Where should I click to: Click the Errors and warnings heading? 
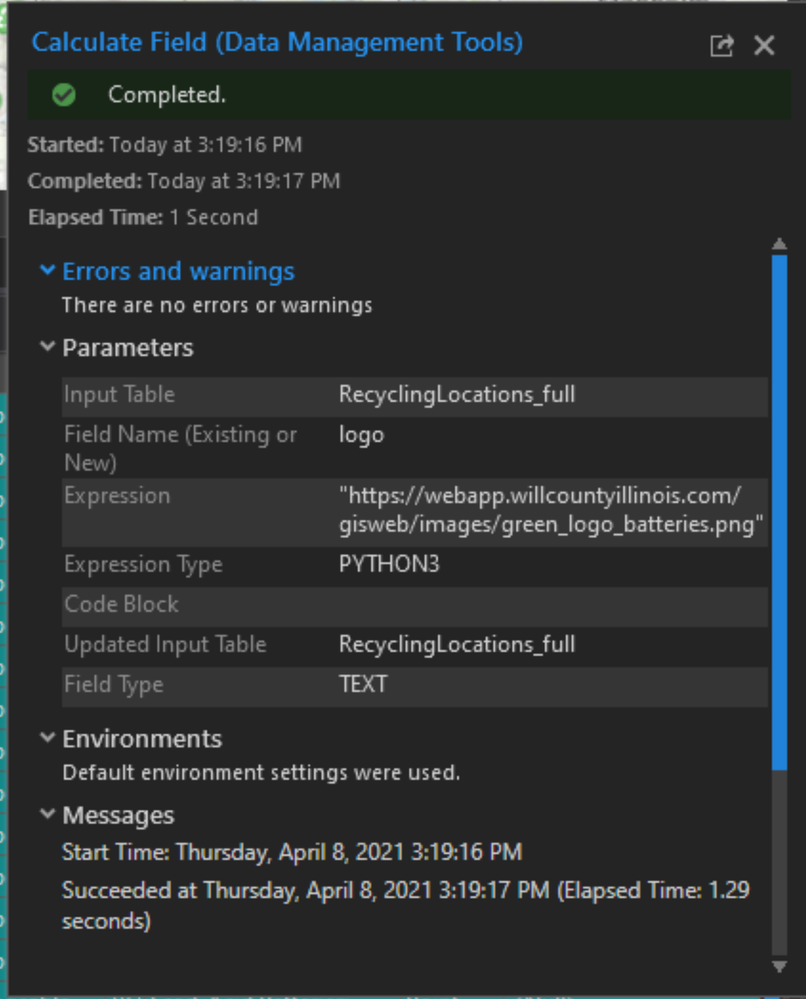click(x=178, y=271)
